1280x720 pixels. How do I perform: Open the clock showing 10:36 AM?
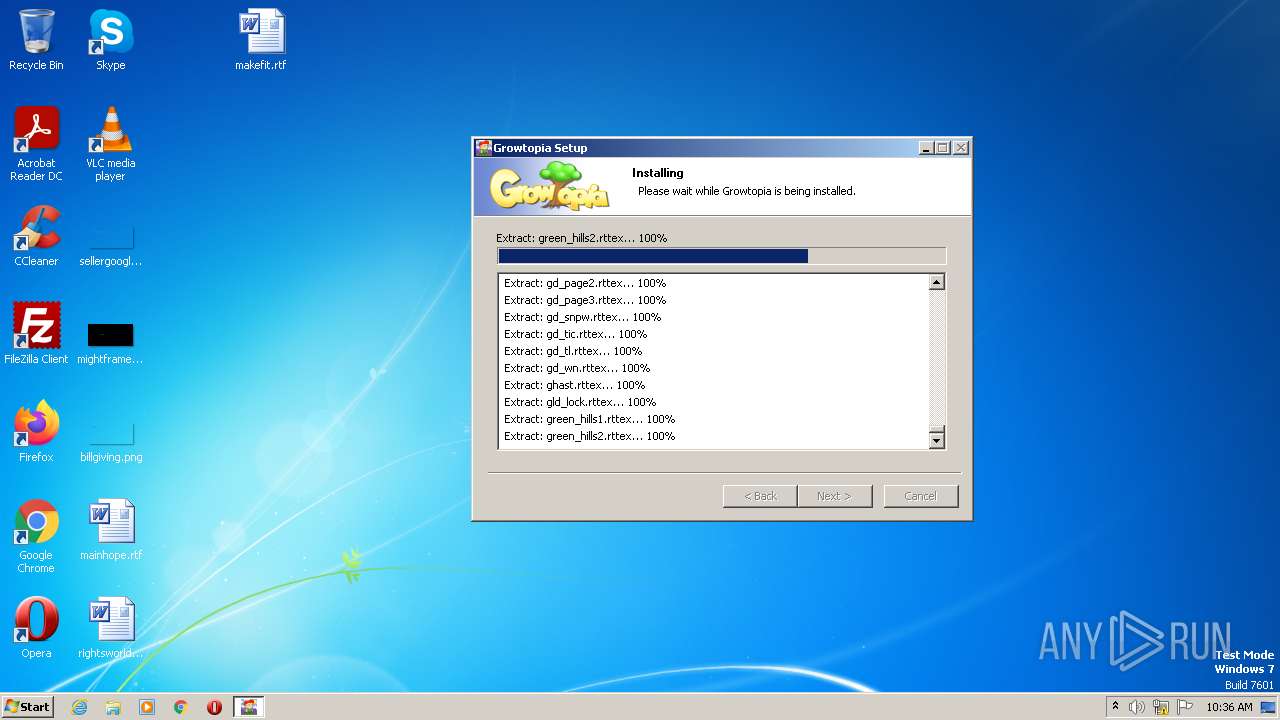click(x=1229, y=707)
